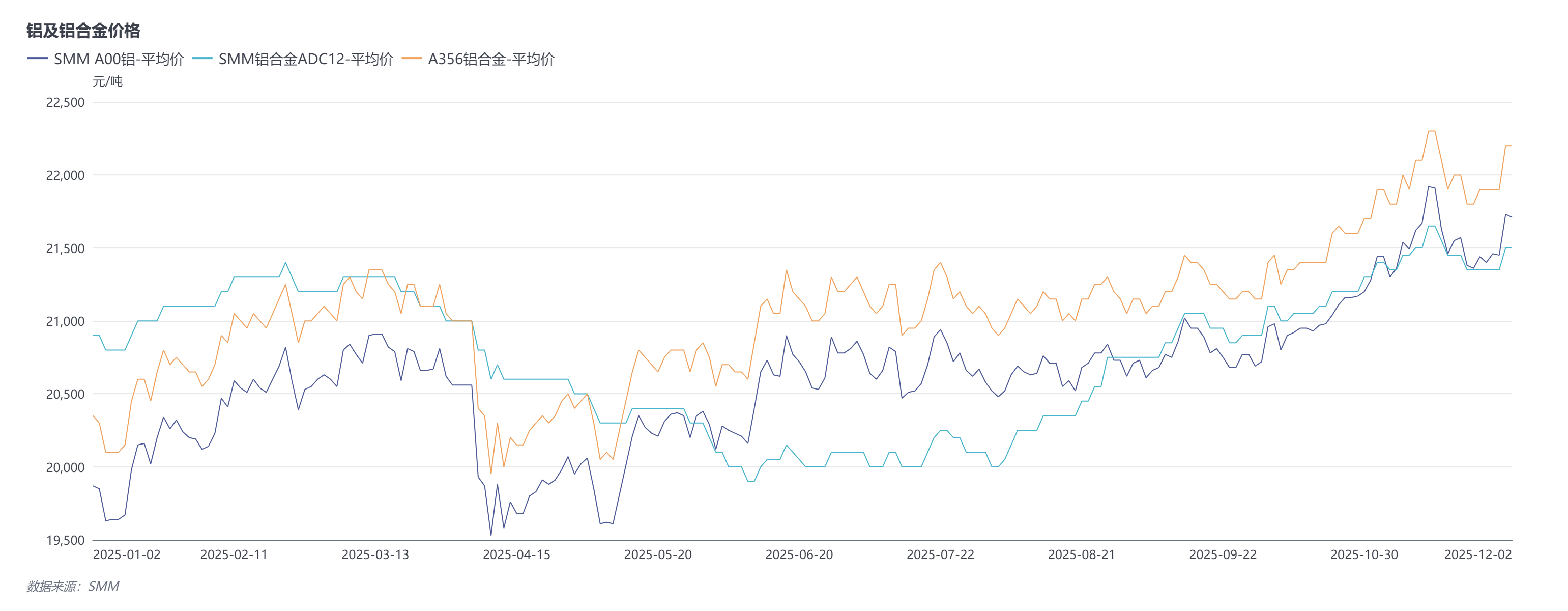Image resolution: width=1568 pixels, height=611 pixels.
Task: Select the 2025-06-20 date on the x-axis
Action: [799, 555]
